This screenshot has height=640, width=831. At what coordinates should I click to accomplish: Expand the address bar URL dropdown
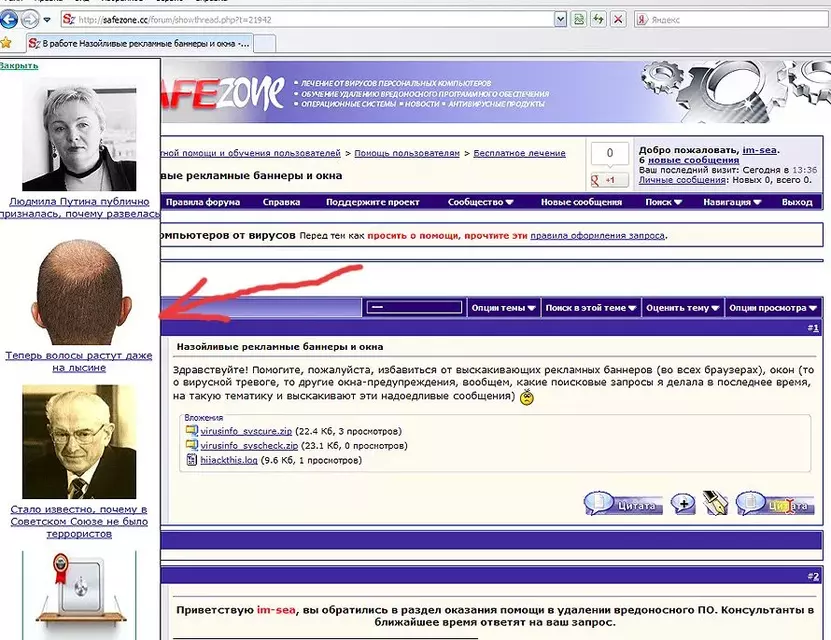pos(560,20)
